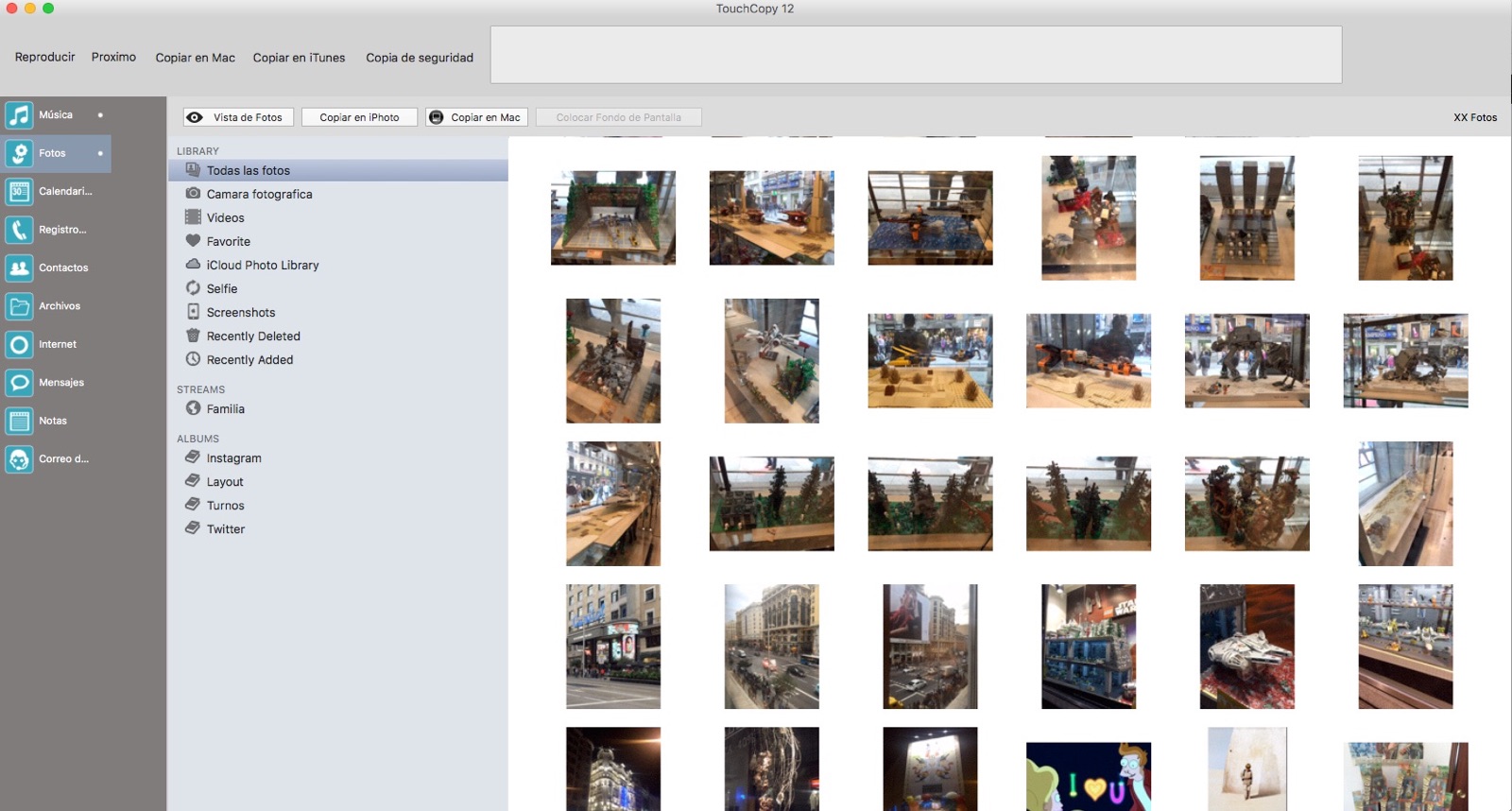Open the Archivos folder icon

click(19, 306)
